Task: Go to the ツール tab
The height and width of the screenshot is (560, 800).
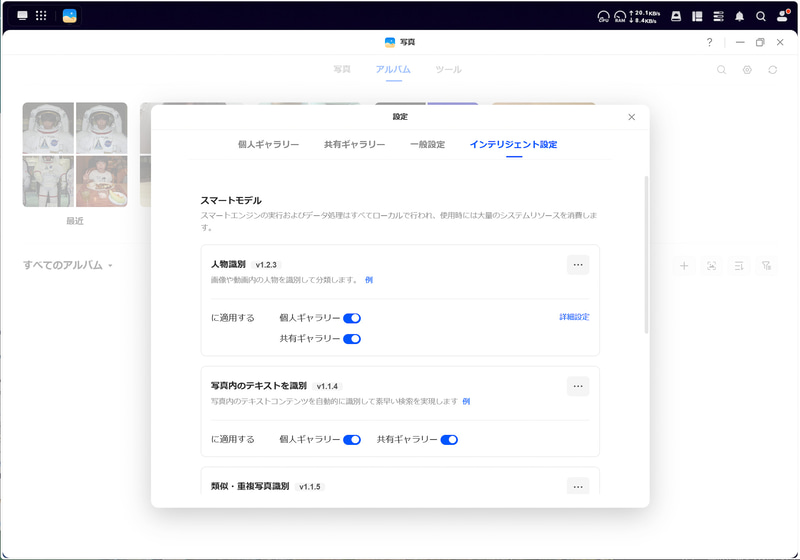Action: 448,69
